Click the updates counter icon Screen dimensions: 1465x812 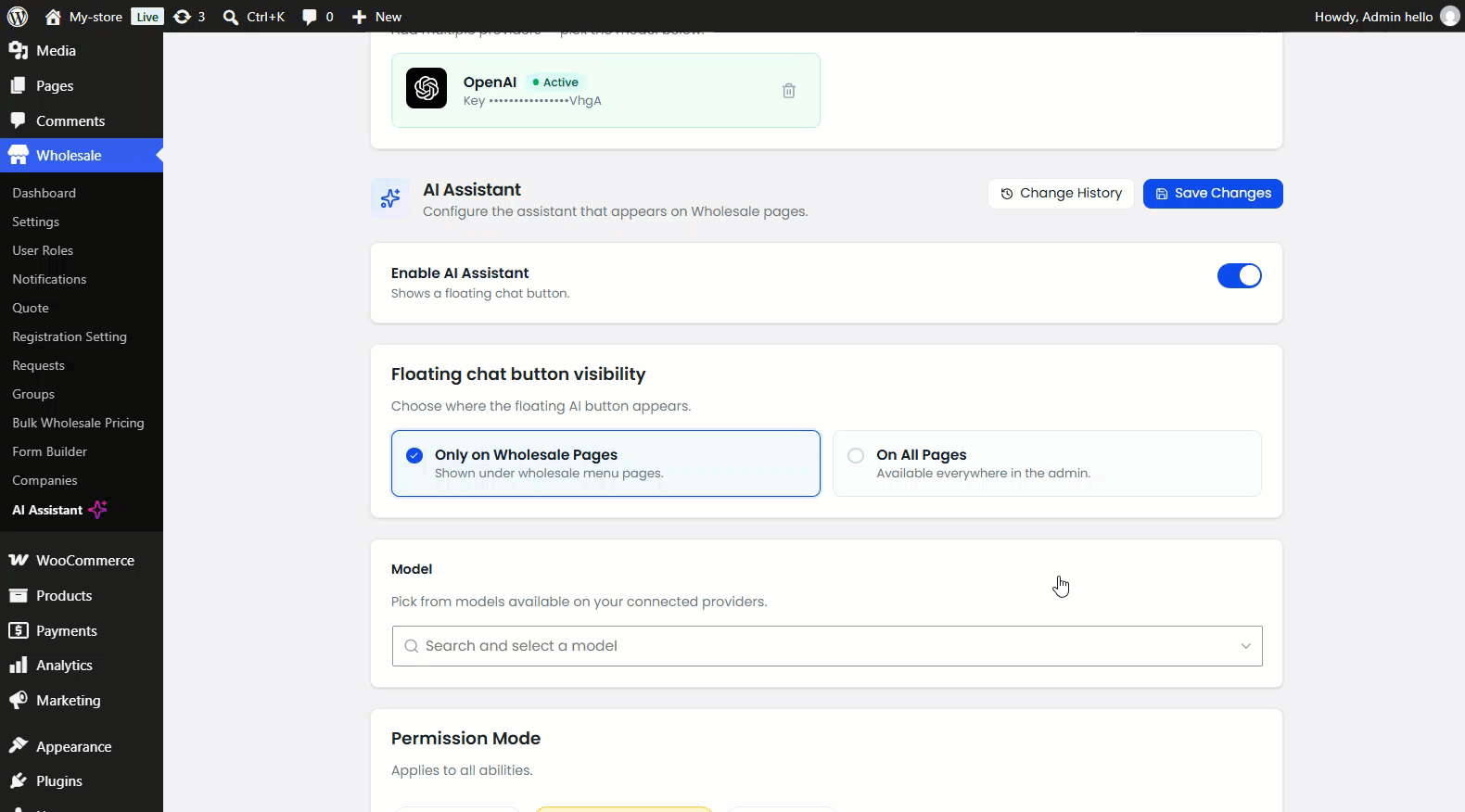coord(182,17)
